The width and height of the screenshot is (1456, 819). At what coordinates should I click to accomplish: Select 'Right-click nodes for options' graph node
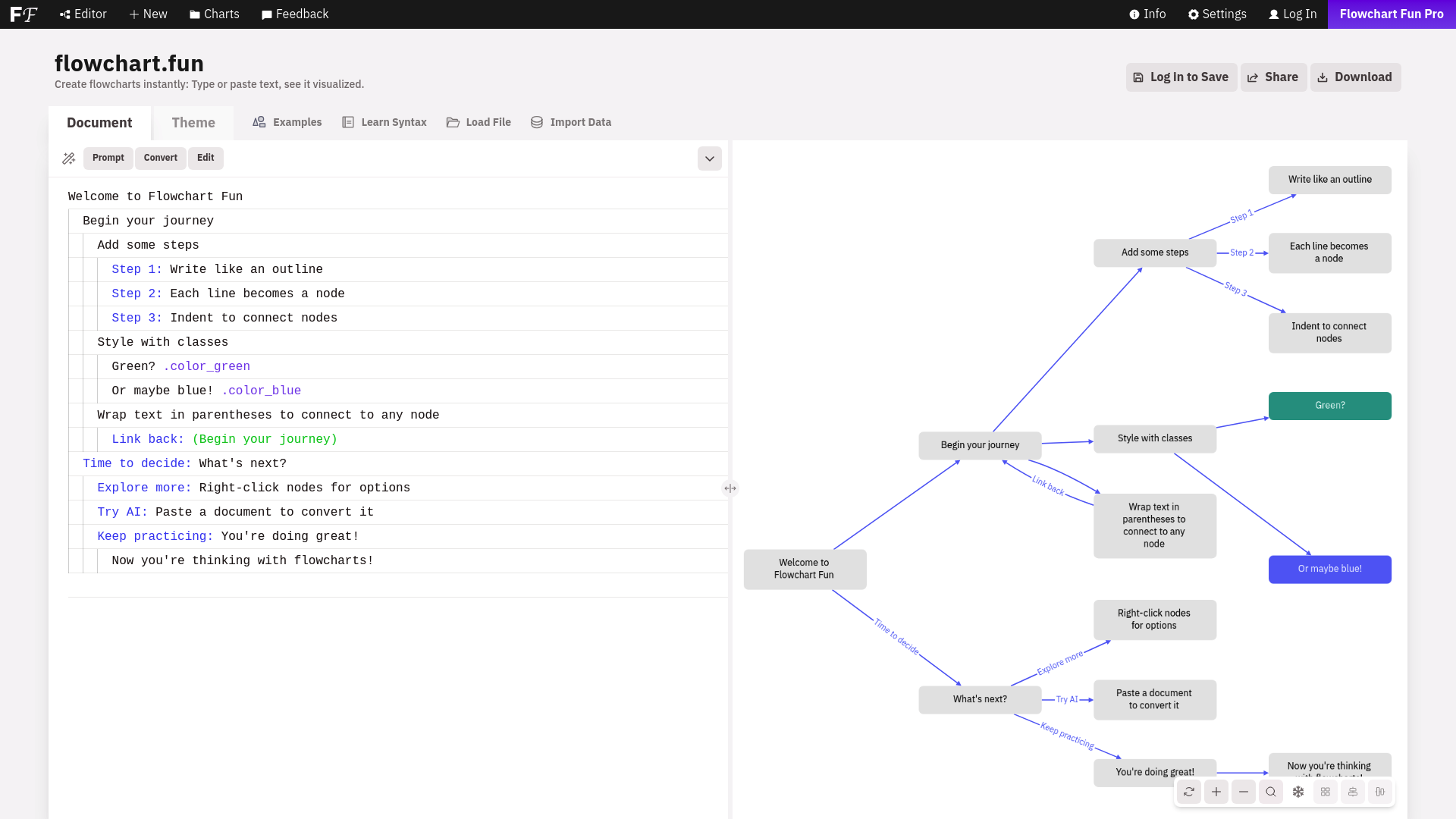(x=1154, y=620)
